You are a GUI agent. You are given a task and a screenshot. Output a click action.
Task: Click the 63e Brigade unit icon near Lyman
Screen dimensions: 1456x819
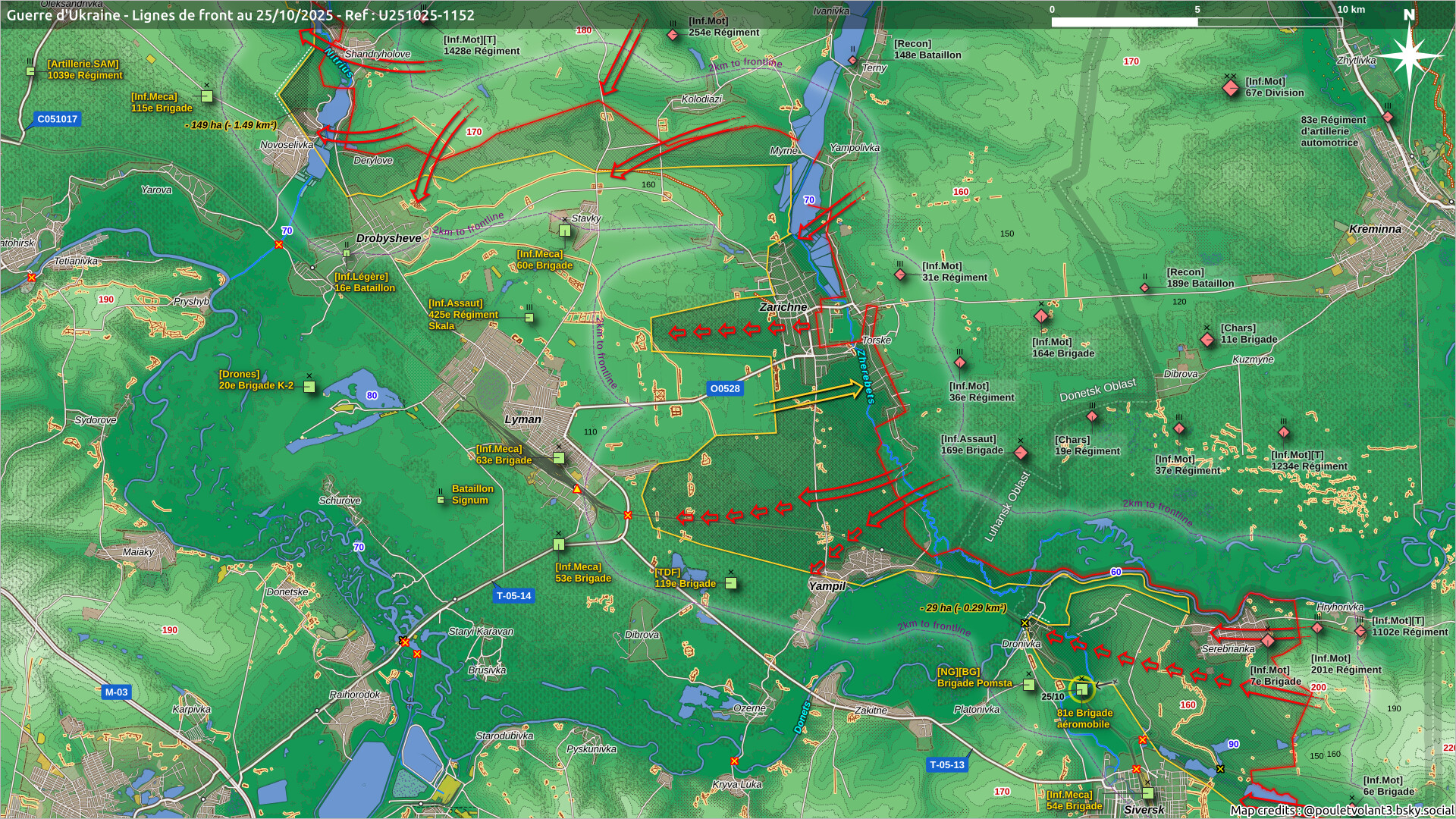pos(558,457)
